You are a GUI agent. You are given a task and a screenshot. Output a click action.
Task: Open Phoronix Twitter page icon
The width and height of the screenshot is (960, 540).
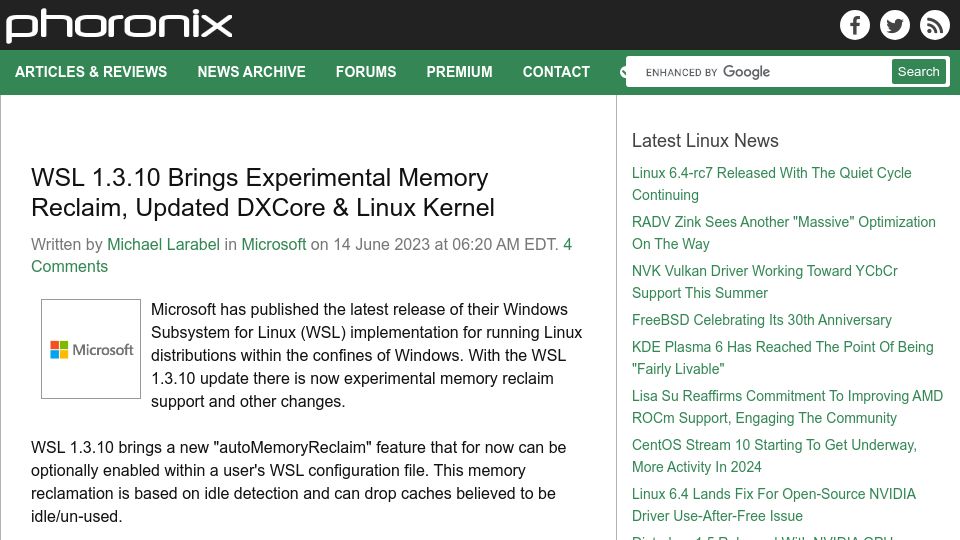click(x=894, y=25)
